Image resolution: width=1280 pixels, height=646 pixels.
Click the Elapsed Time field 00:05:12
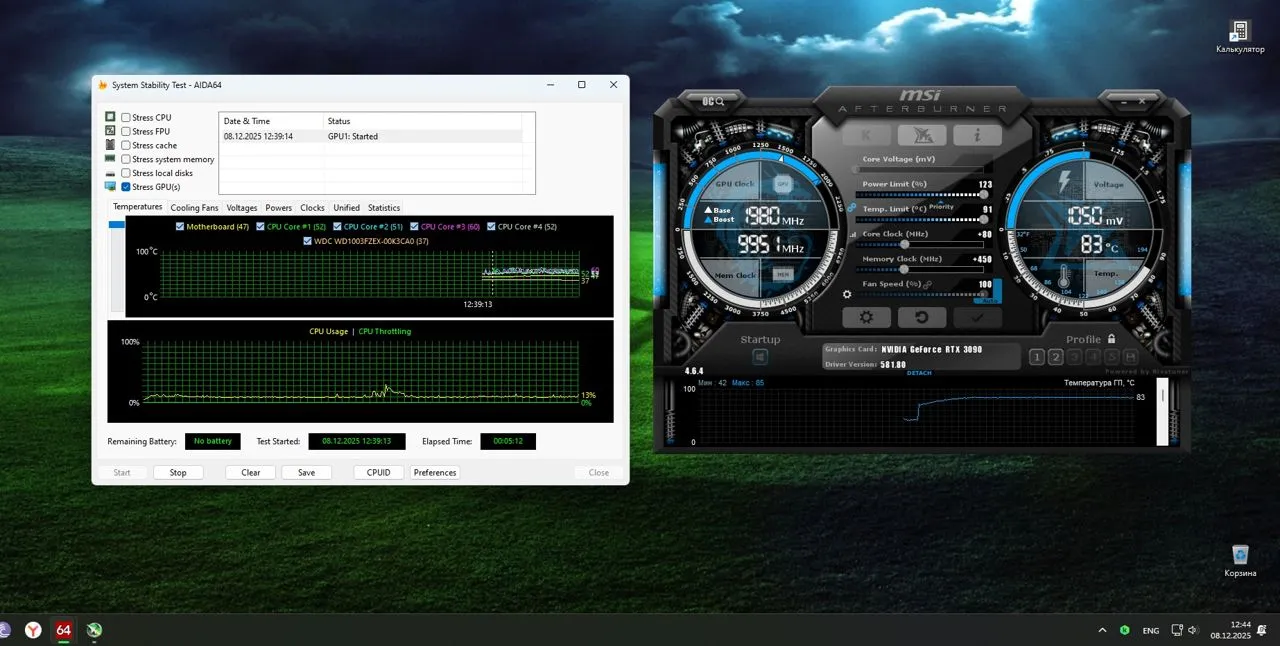click(508, 441)
